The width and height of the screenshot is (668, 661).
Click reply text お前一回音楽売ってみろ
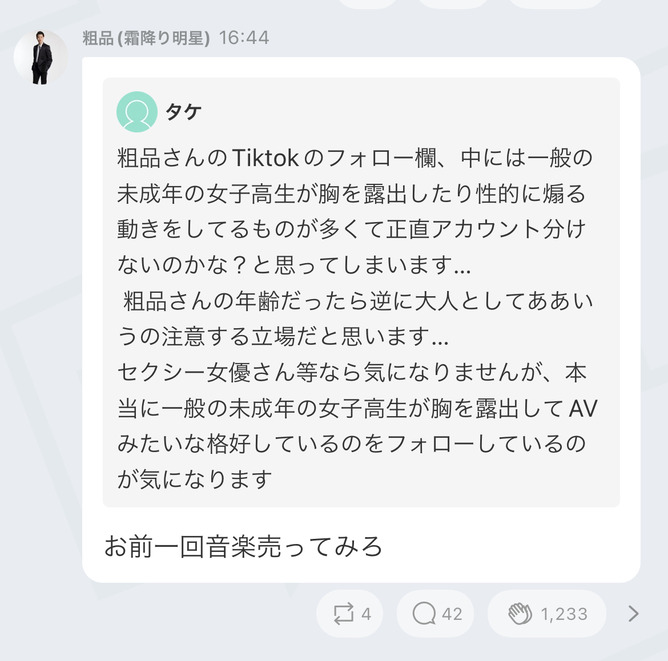tap(244, 547)
